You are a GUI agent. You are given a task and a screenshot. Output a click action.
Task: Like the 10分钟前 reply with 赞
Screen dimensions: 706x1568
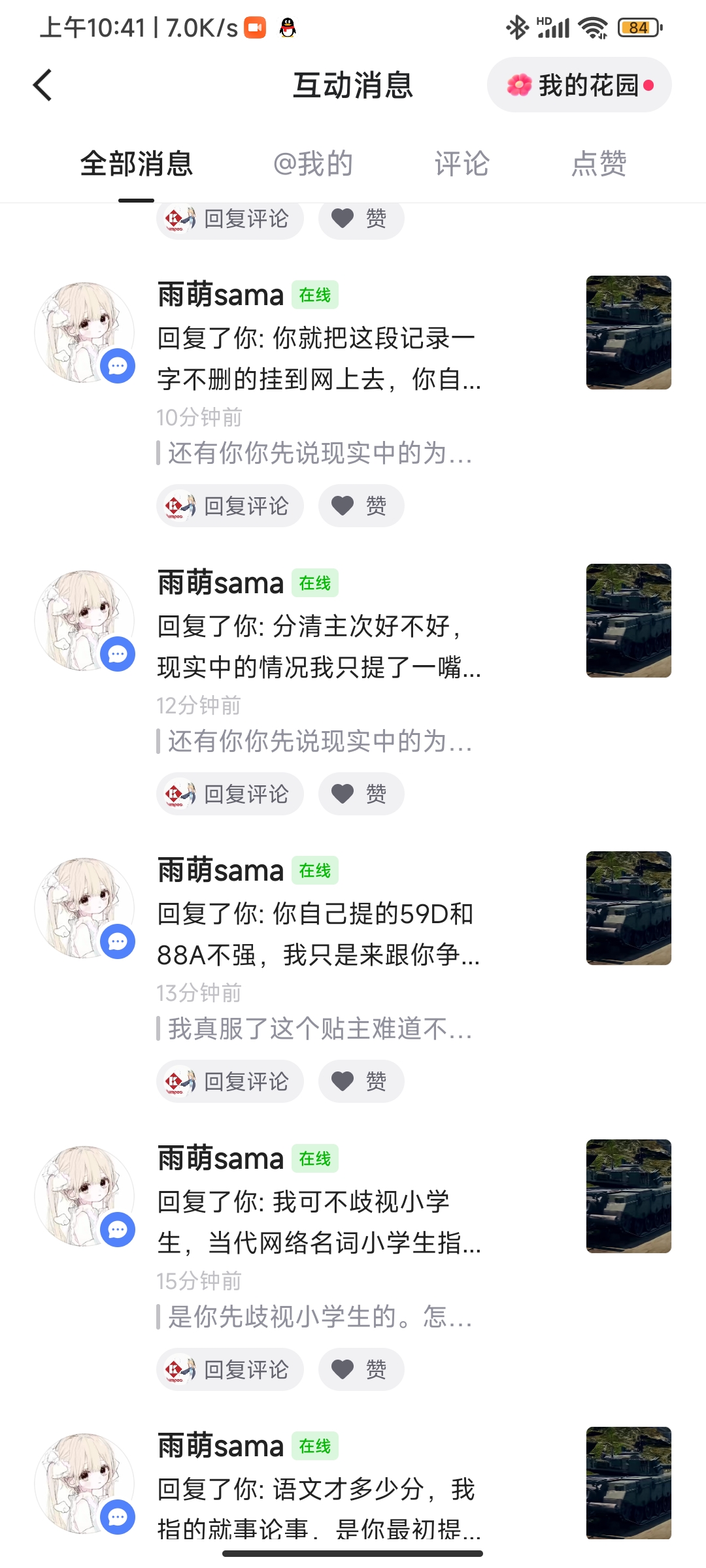361,506
